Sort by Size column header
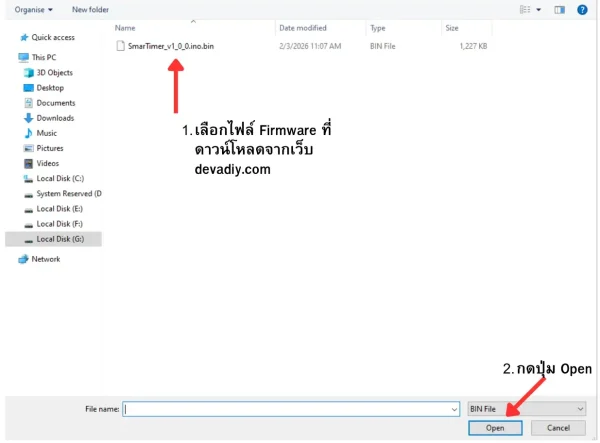The image size is (600, 443). pyautogui.click(x=452, y=28)
